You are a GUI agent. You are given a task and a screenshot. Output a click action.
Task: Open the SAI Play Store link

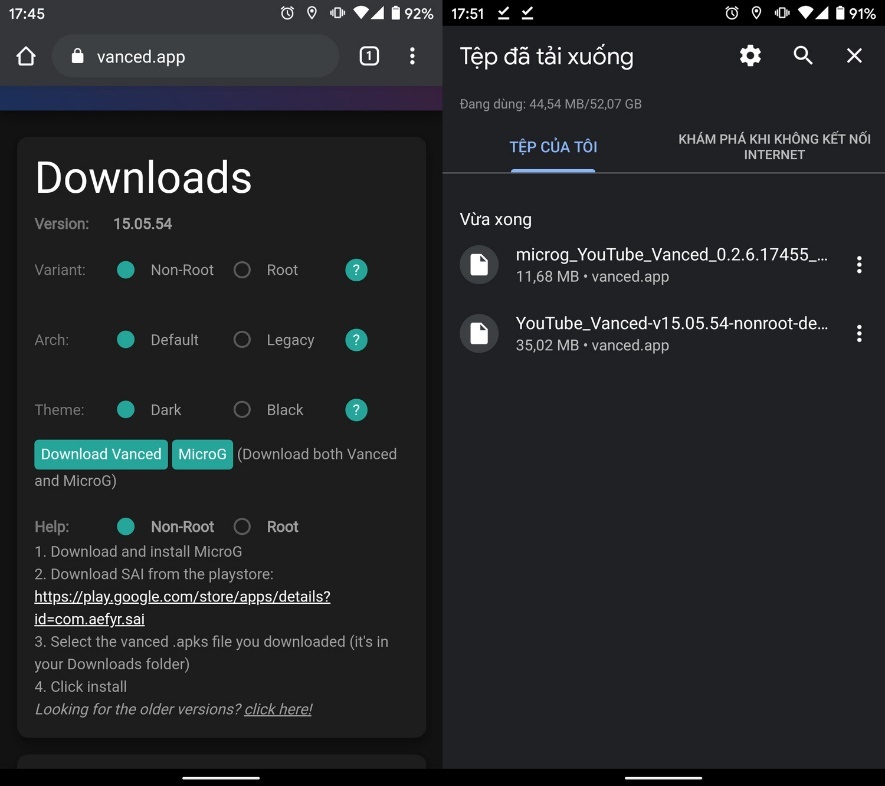(x=182, y=607)
